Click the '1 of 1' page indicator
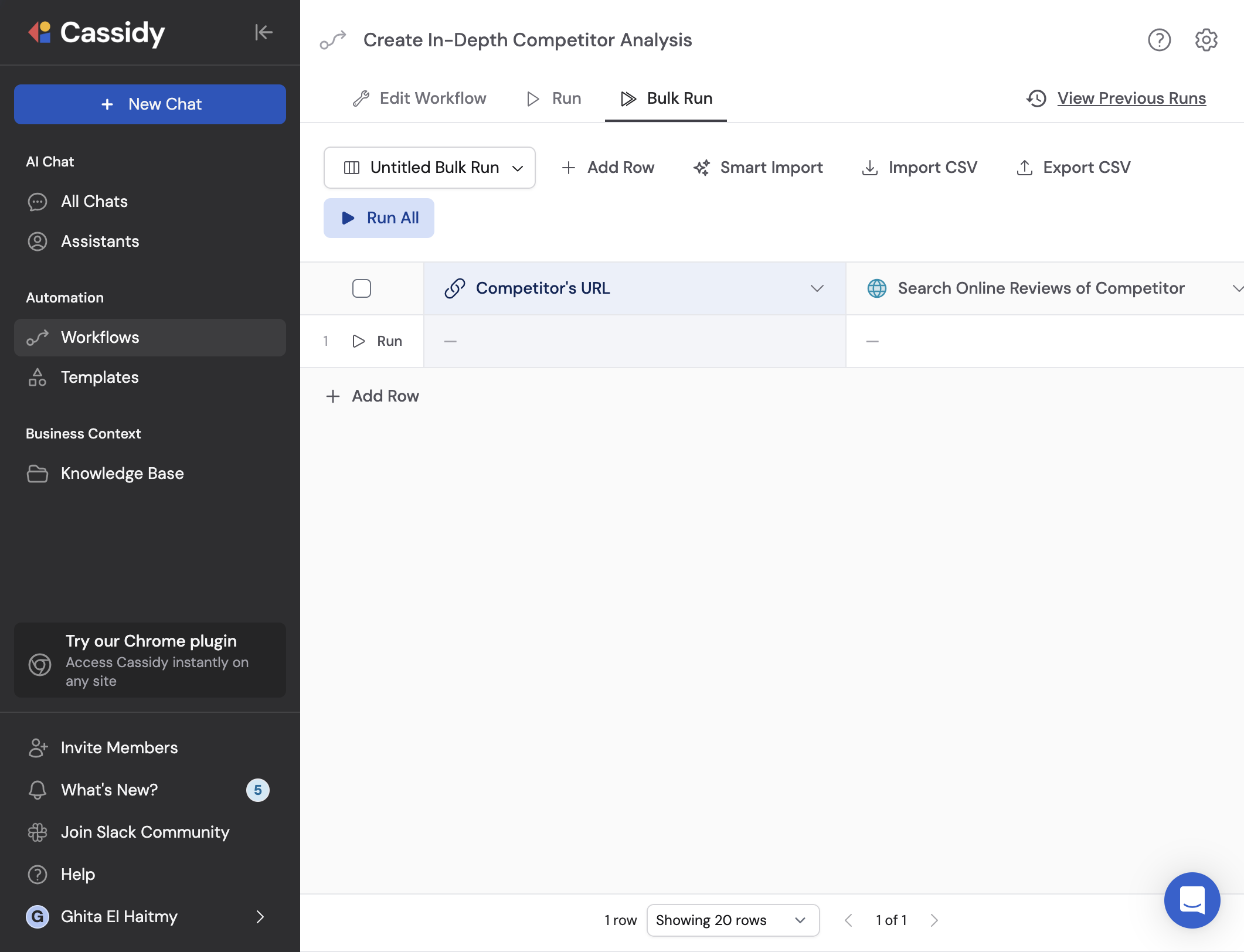Screen dimensions: 1244x952 click(891, 920)
